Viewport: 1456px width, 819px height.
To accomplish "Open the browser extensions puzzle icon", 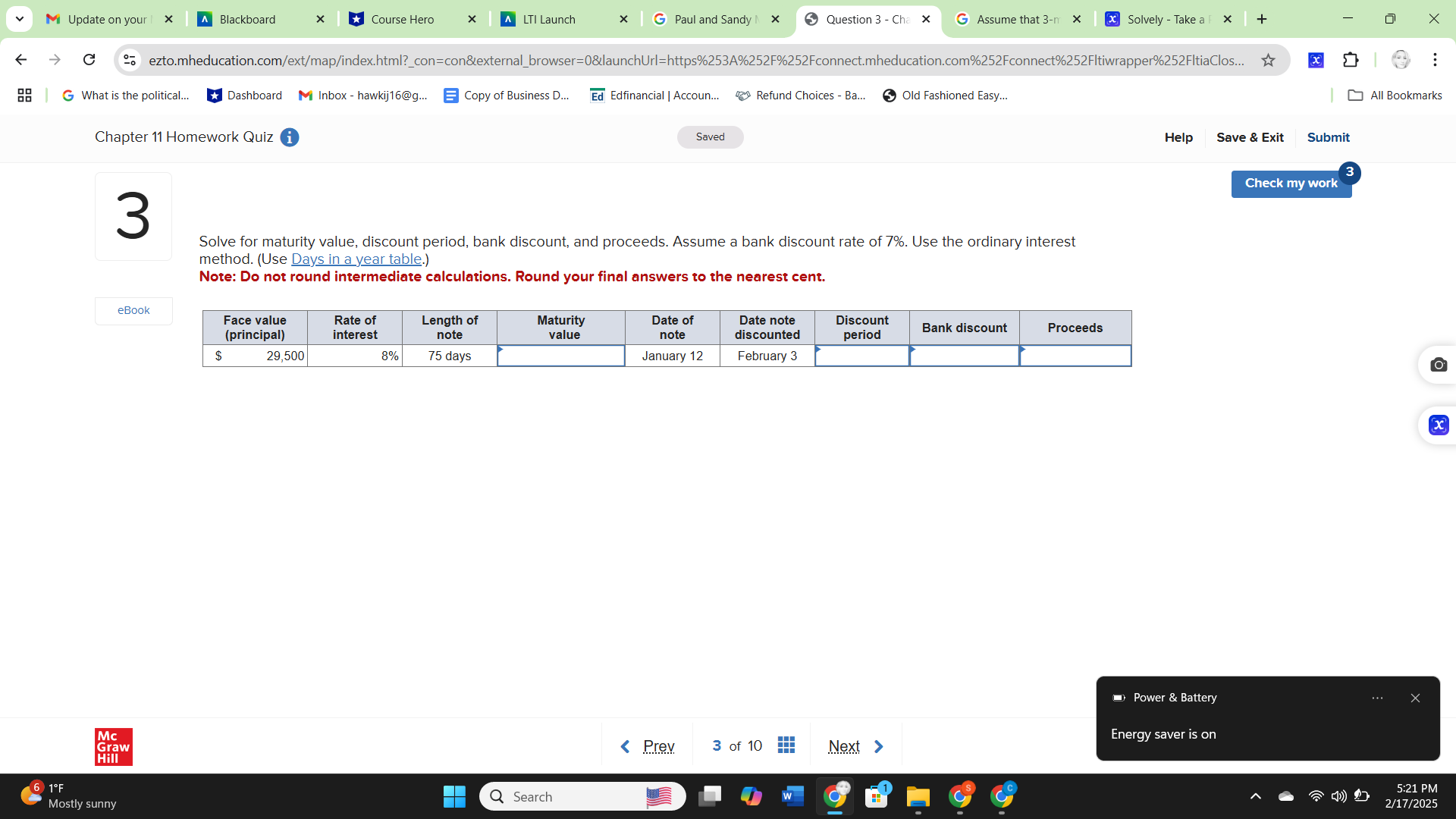I will click(x=1352, y=60).
